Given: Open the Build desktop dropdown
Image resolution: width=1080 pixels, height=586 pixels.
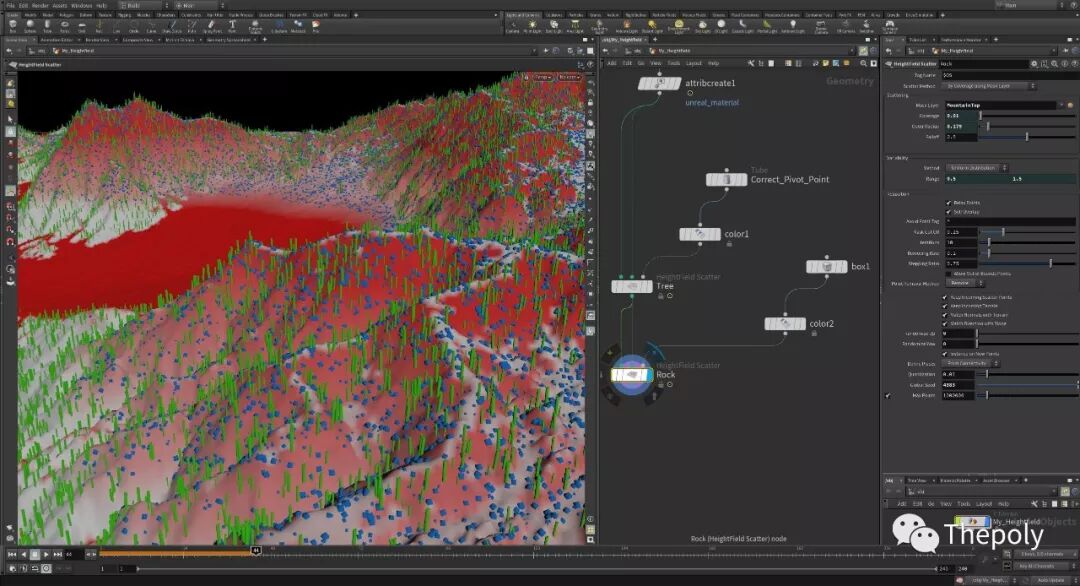Looking at the screenshot, I should pyautogui.click(x=143, y=6).
